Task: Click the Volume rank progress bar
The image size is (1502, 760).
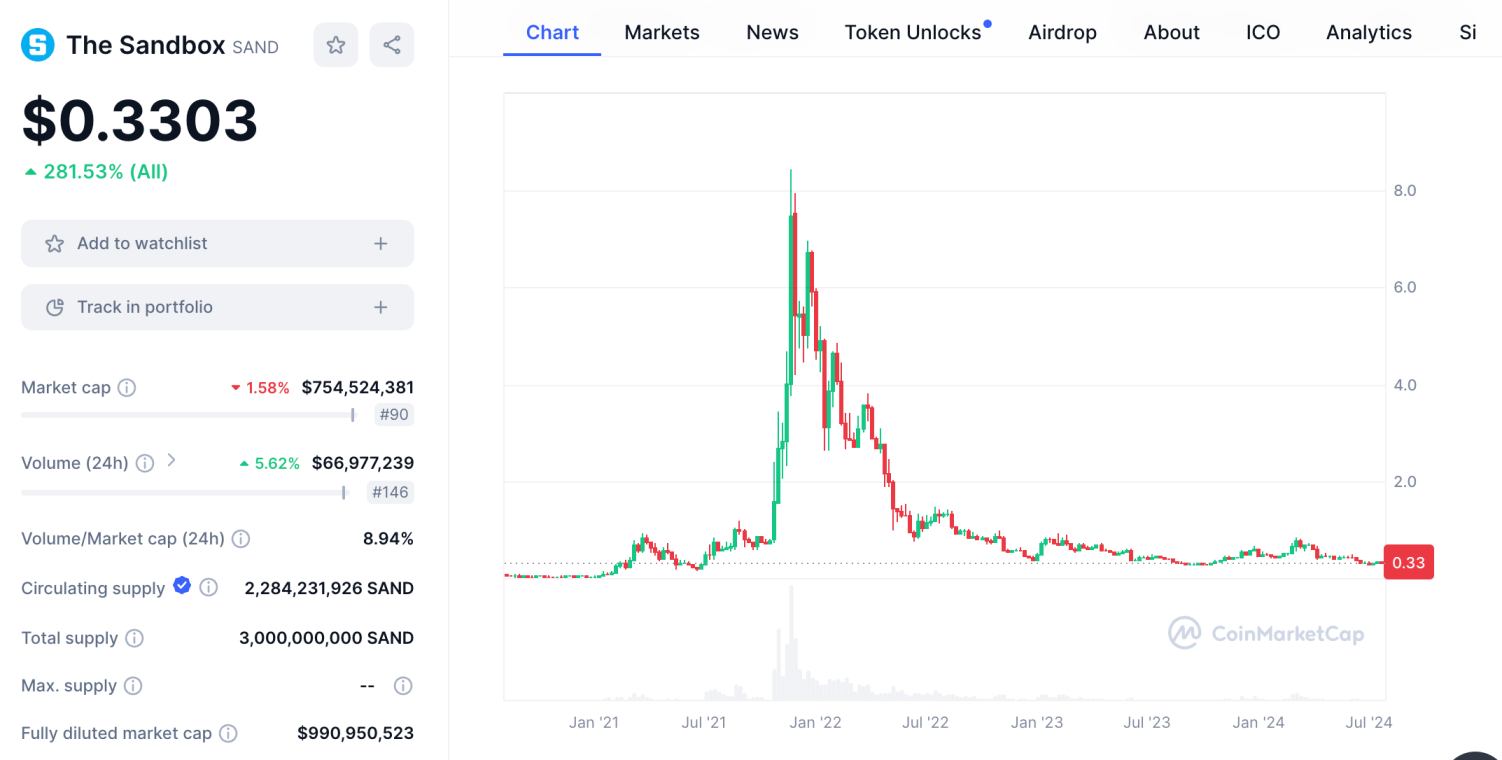Action: tap(184, 492)
